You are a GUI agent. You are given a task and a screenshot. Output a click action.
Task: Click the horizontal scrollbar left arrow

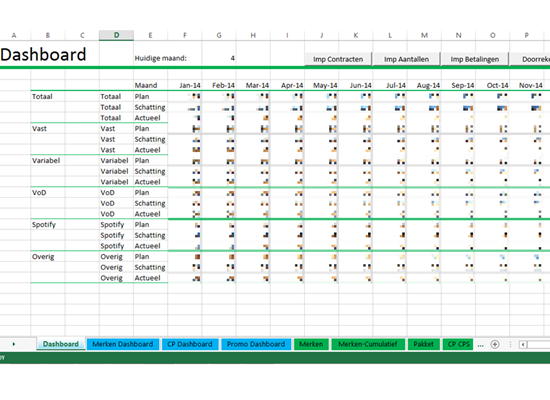523,345
